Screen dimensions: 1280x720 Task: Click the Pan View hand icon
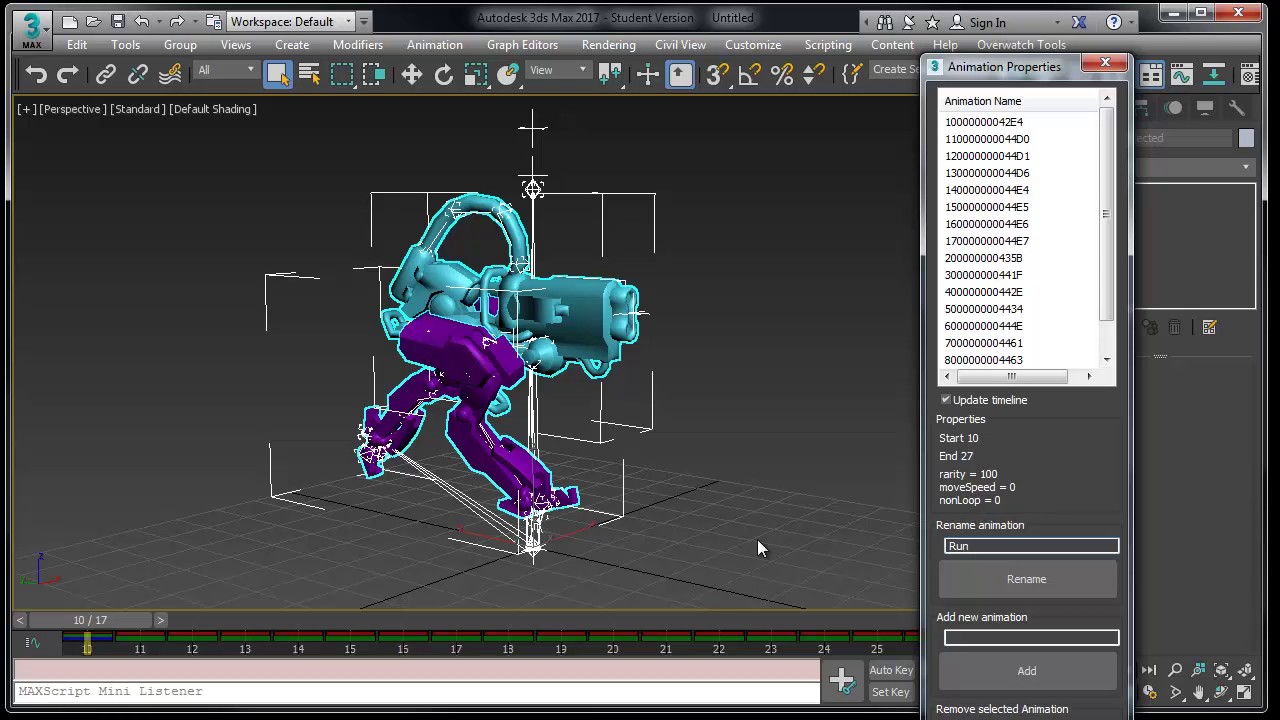(1198, 692)
